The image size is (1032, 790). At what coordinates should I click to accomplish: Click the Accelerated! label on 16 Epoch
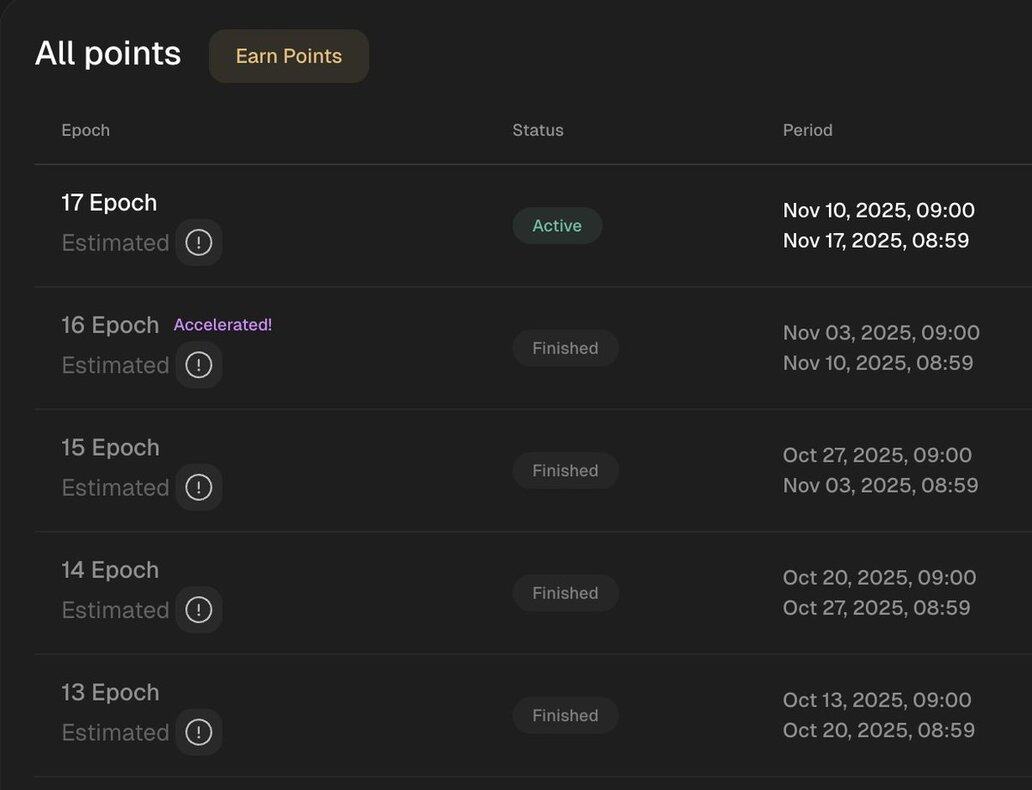point(223,325)
